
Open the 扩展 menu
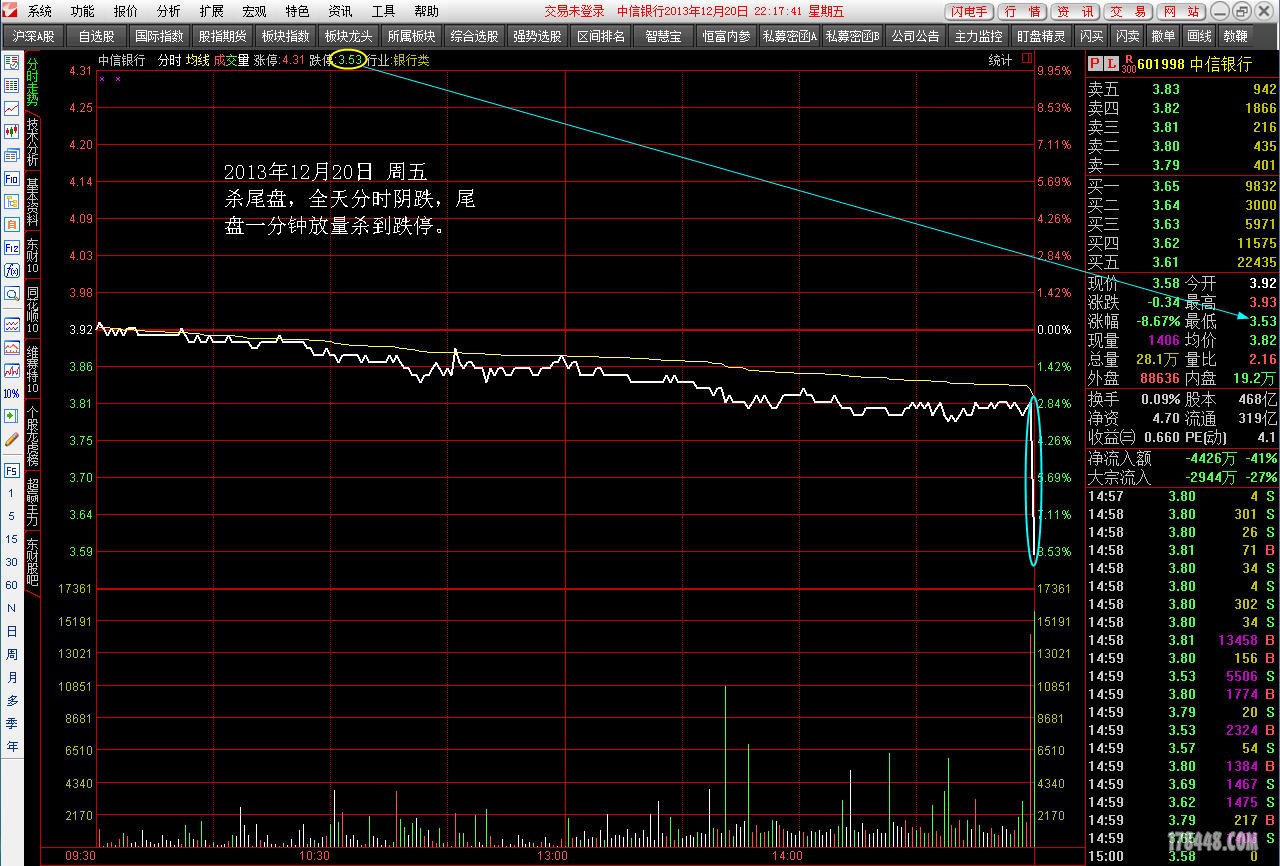point(211,11)
